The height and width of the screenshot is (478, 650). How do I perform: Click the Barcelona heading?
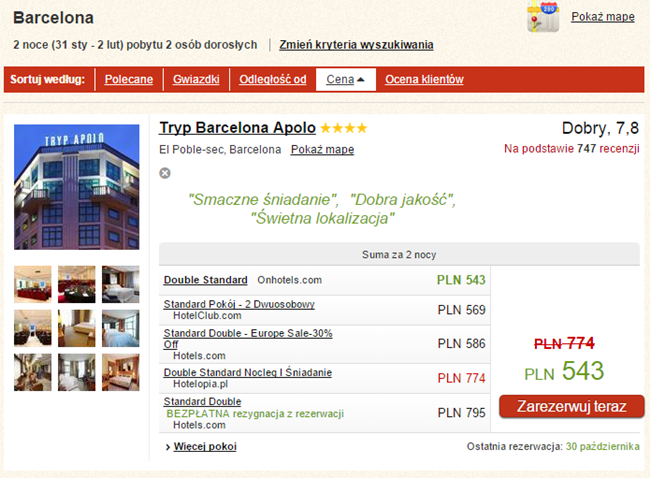pyautogui.click(x=53, y=18)
